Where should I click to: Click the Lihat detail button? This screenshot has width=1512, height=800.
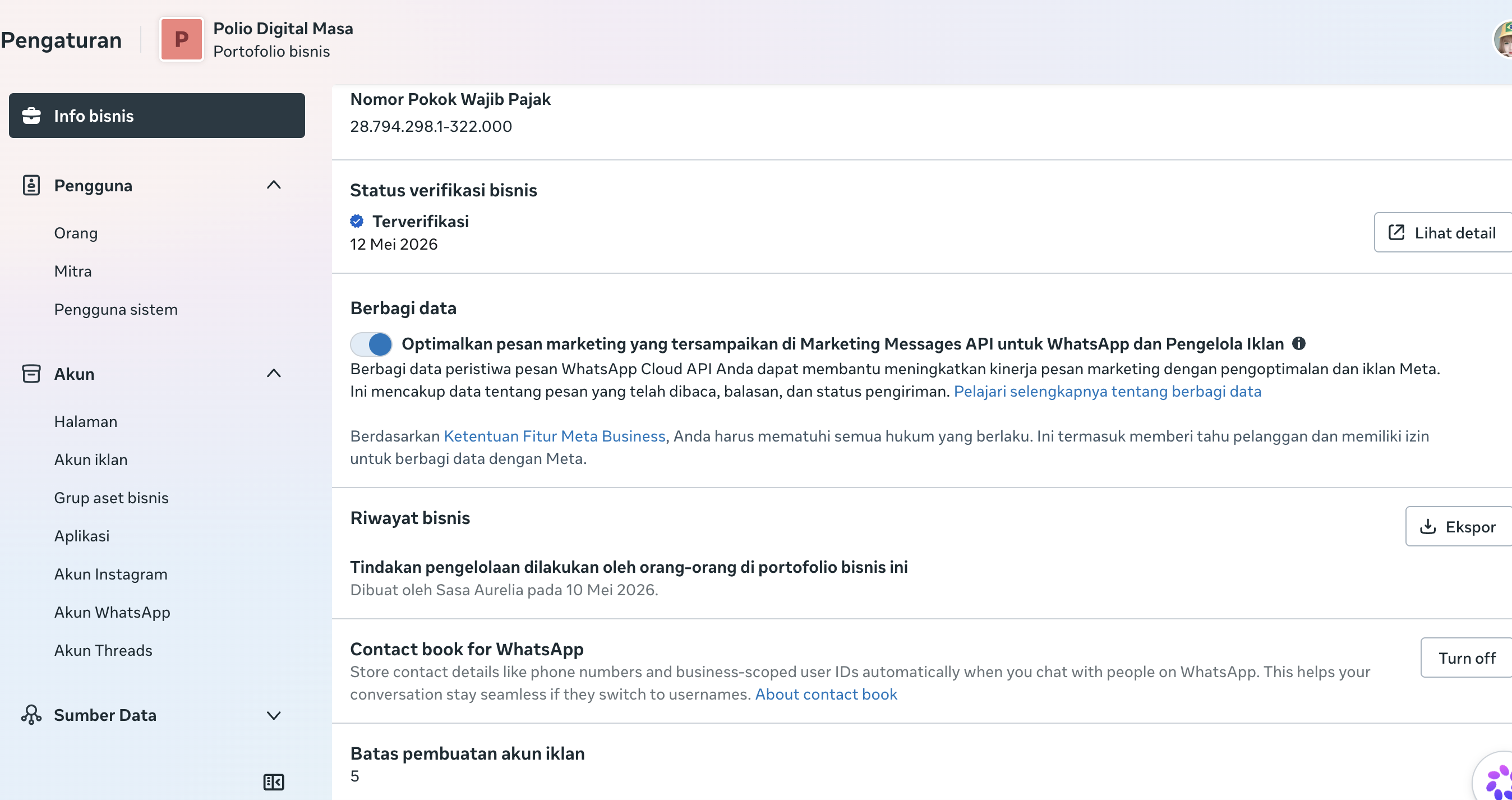pyautogui.click(x=1443, y=232)
